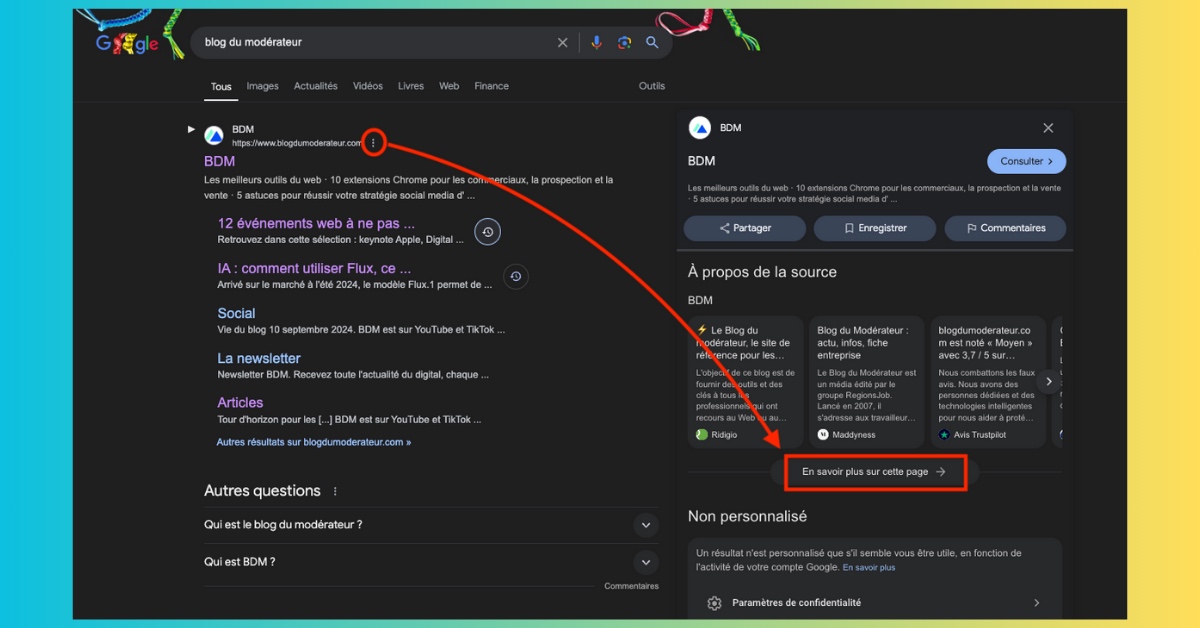Expand the "Qui est BDM ?" question
1200x628 pixels.
[x=646, y=562]
